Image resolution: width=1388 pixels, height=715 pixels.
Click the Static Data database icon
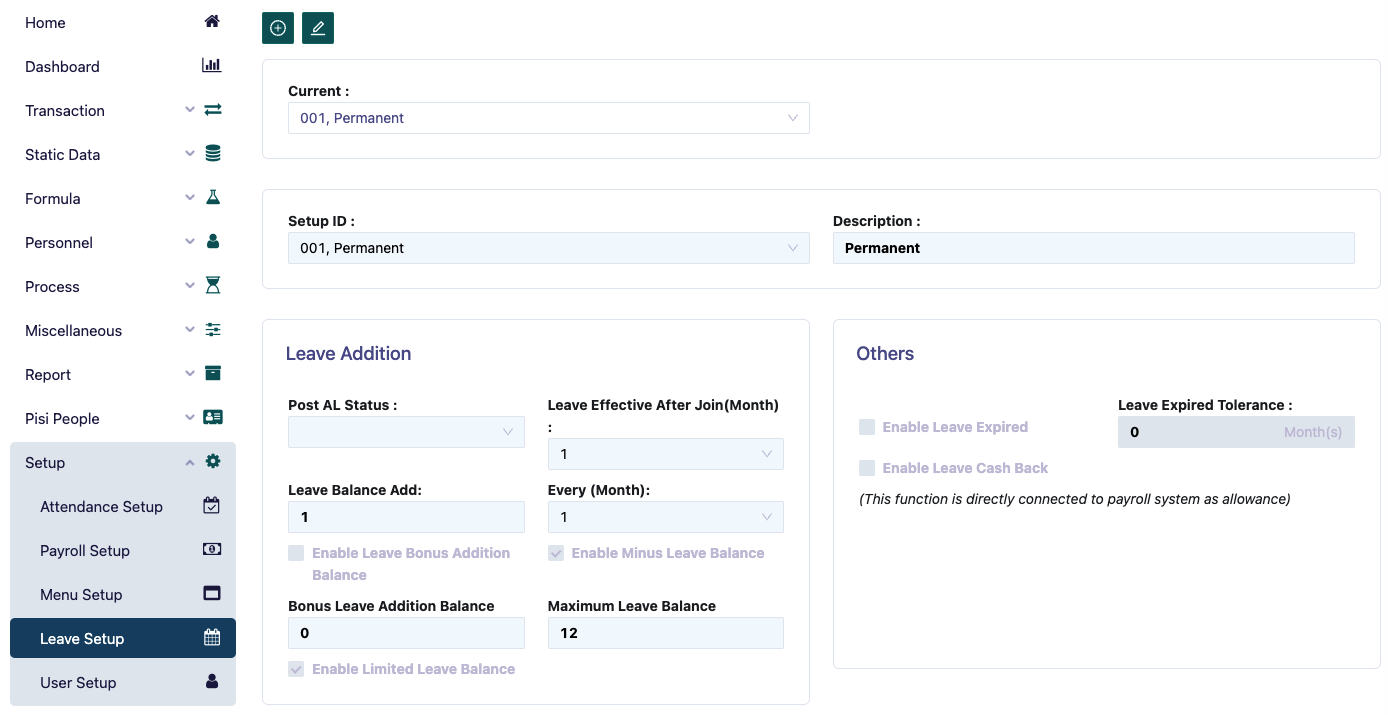(x=212, y=154)
